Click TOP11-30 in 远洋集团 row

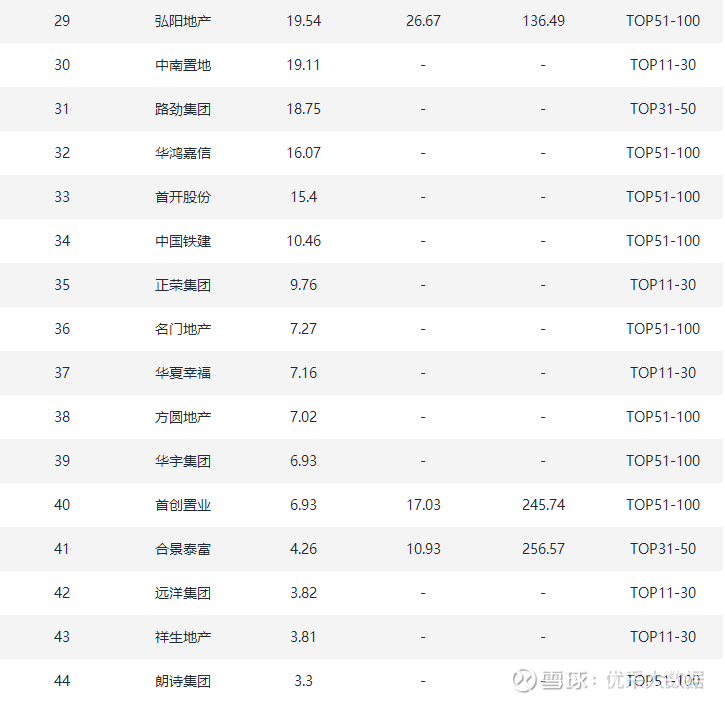pos(663,593)
